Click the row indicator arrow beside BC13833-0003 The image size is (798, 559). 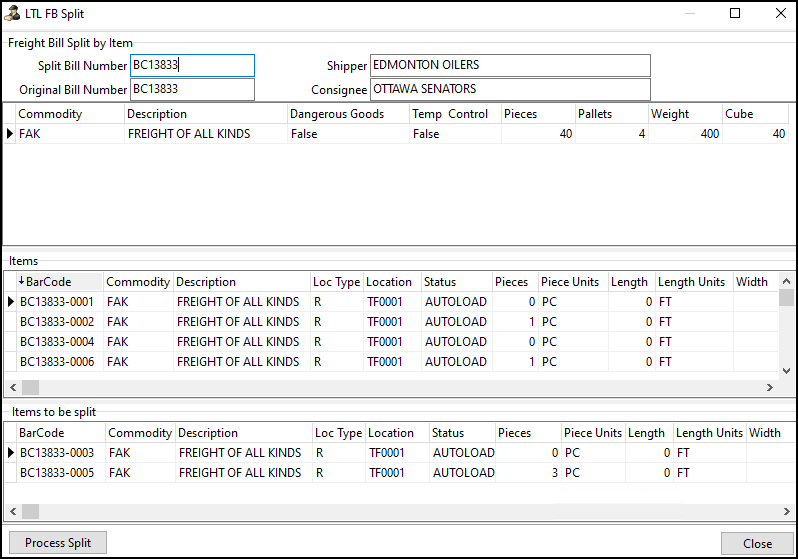[x=11, y=453]
